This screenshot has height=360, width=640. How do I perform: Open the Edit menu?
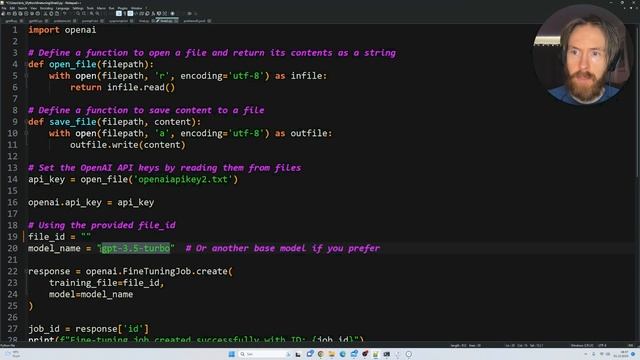(12, 8)
